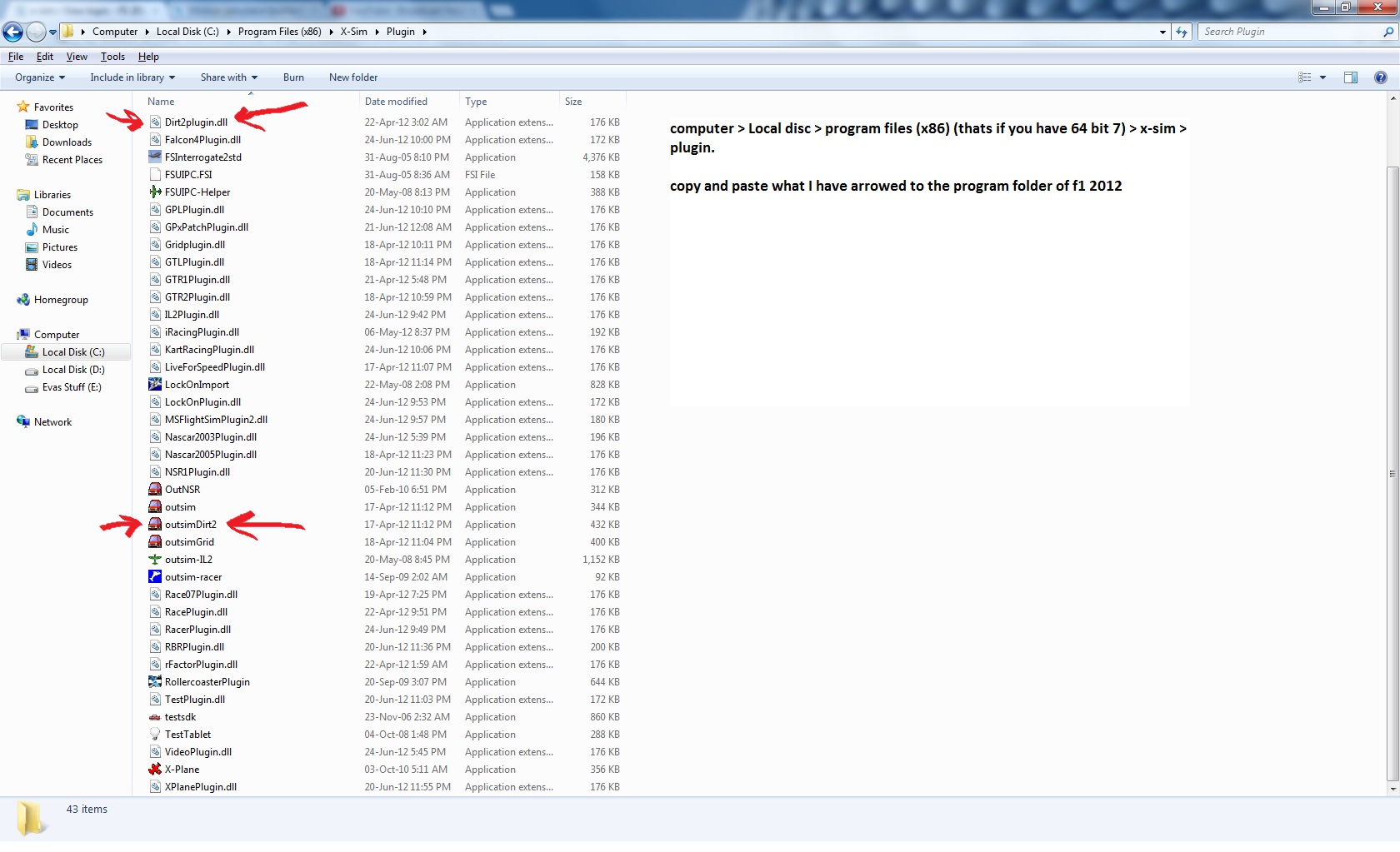Screen dimensions: 1400x852
Task: Select the FSInterrogate2std application icon
Action: pos(155,157)
